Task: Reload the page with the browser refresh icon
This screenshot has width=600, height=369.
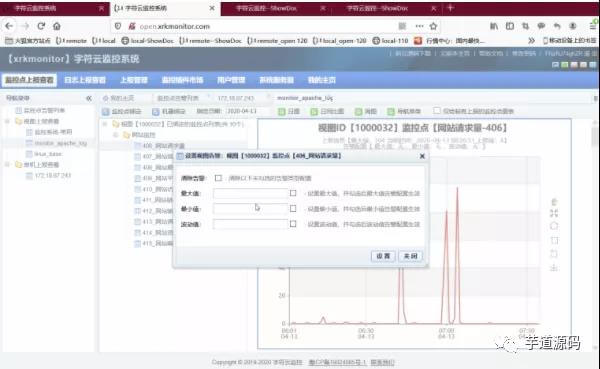Action: (41, 26)
